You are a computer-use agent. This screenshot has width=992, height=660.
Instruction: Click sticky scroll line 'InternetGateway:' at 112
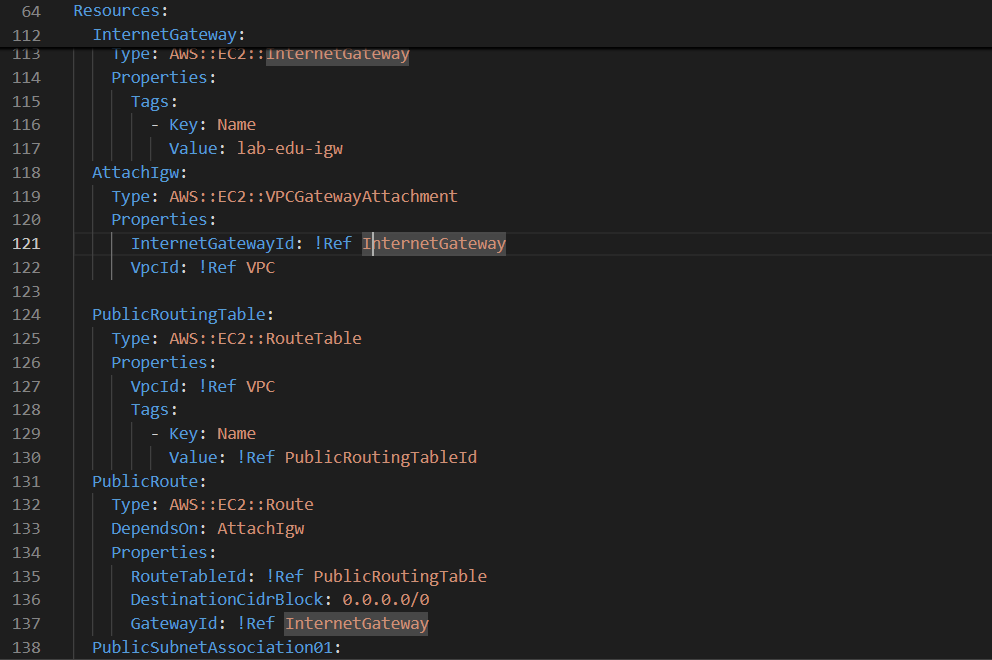point(169,35)
